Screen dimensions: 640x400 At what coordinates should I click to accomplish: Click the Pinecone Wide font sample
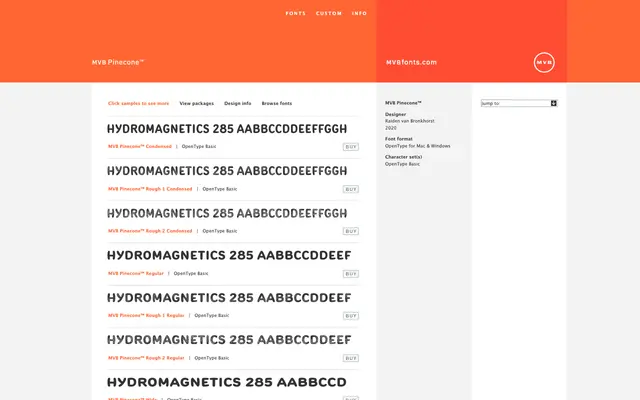(227, 382)
